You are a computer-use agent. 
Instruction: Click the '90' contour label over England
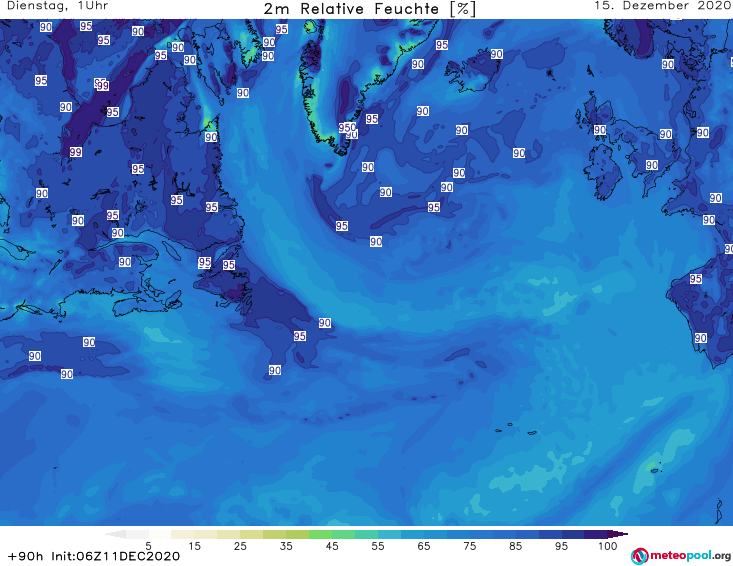(652, 165)
